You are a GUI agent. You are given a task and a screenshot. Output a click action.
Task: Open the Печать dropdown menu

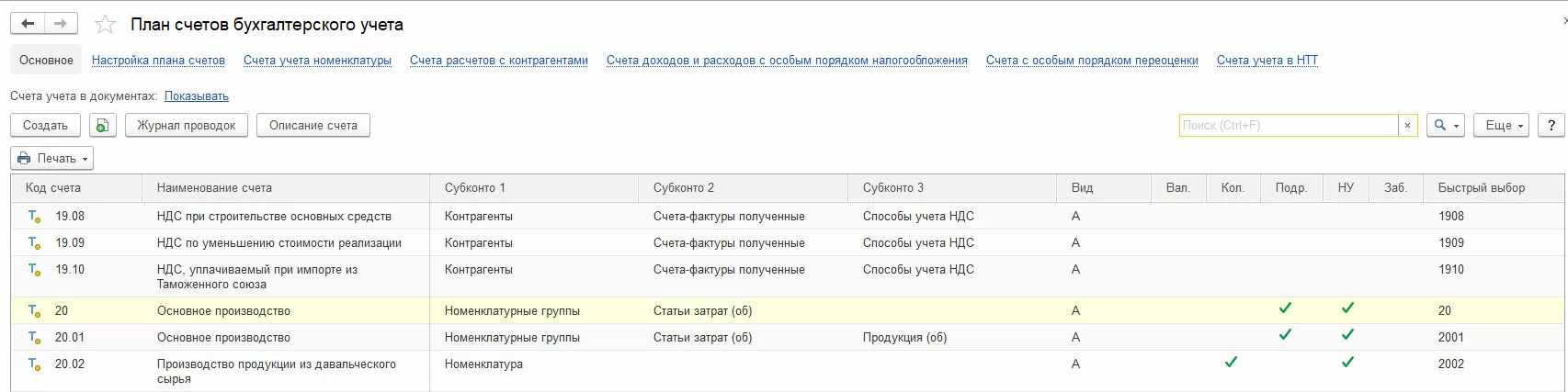(52, 159)
